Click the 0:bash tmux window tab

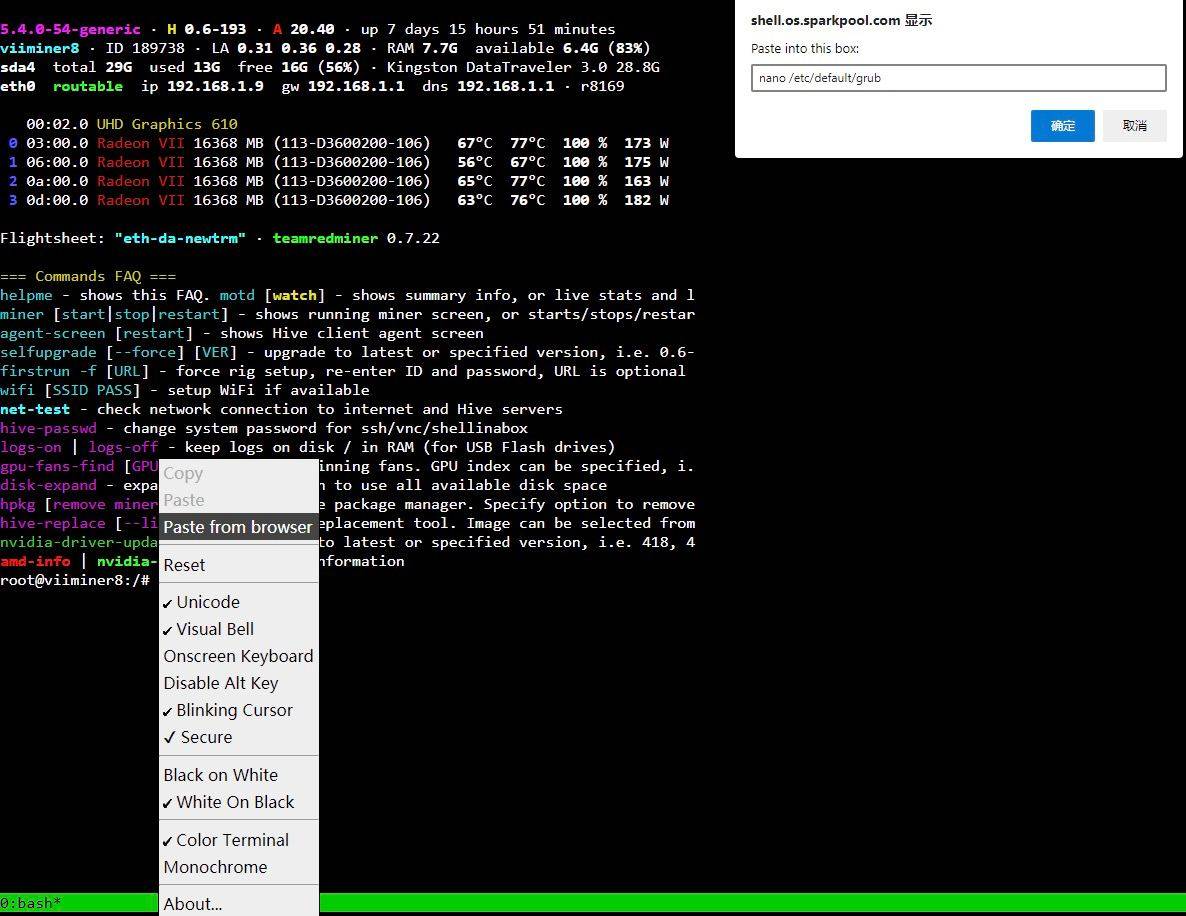point(31,904)
